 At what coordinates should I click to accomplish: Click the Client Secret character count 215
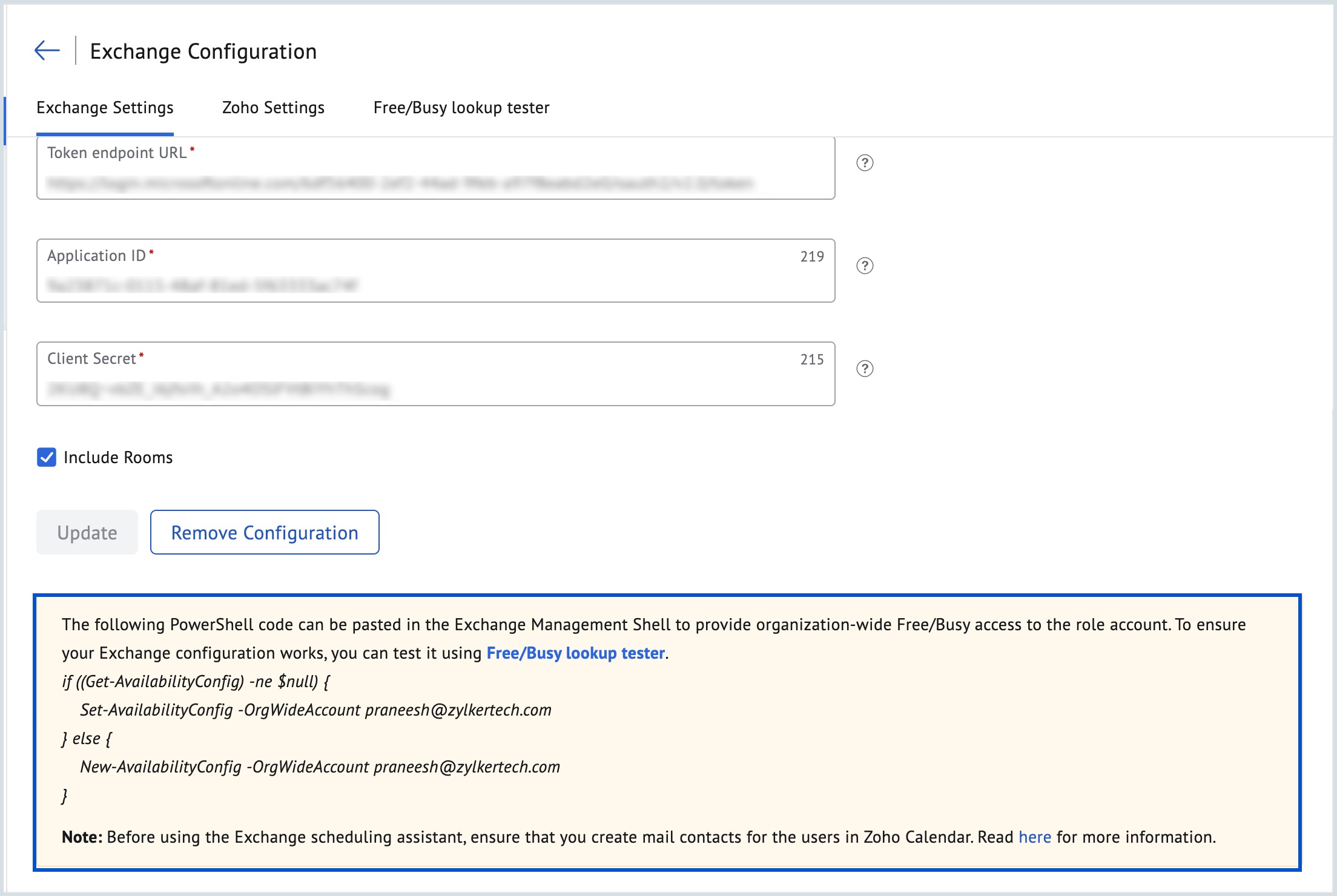pyautogui.click(x=813, y=359)
